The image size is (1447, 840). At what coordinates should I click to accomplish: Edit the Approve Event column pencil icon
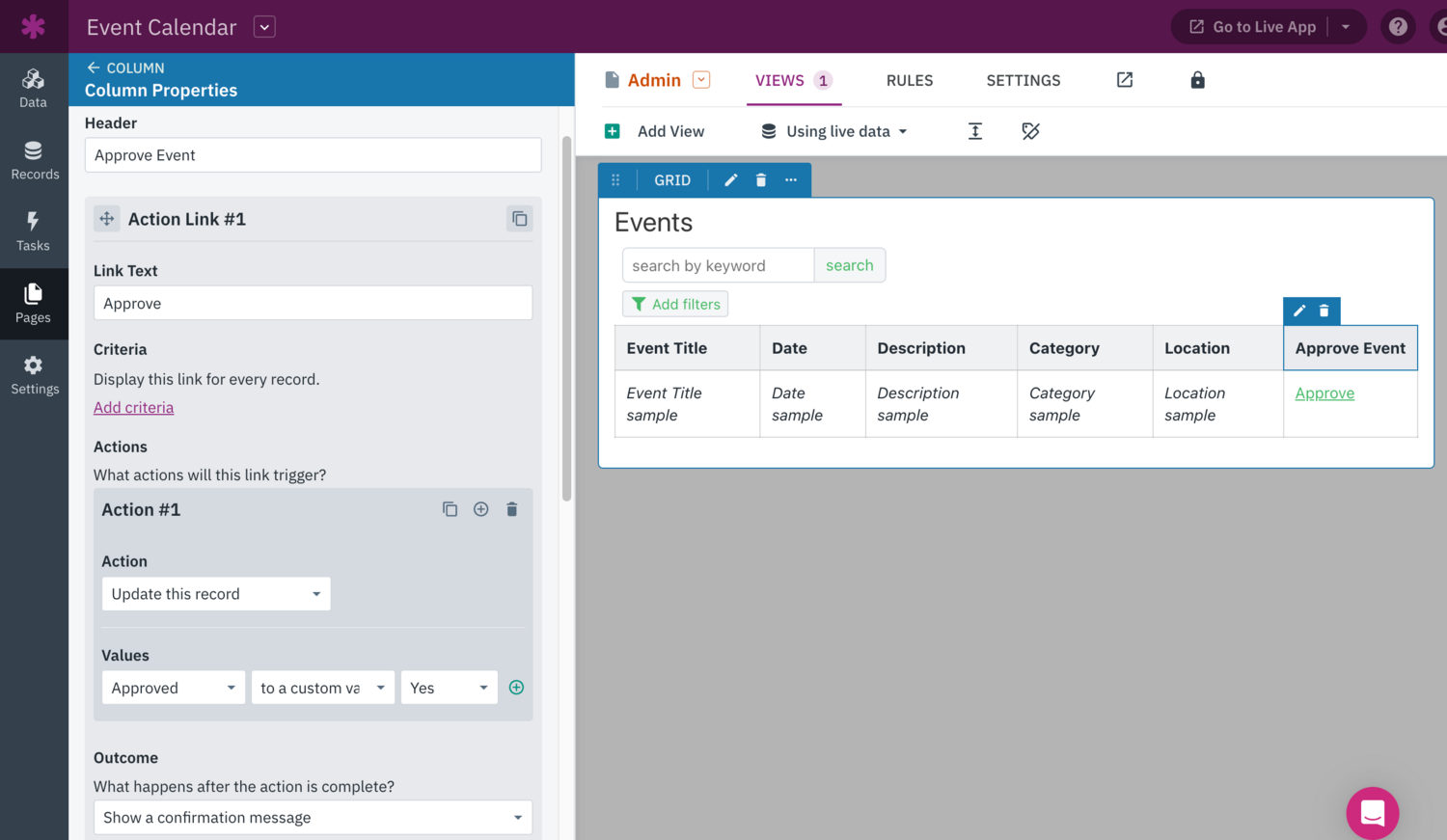click(1299, 311)
